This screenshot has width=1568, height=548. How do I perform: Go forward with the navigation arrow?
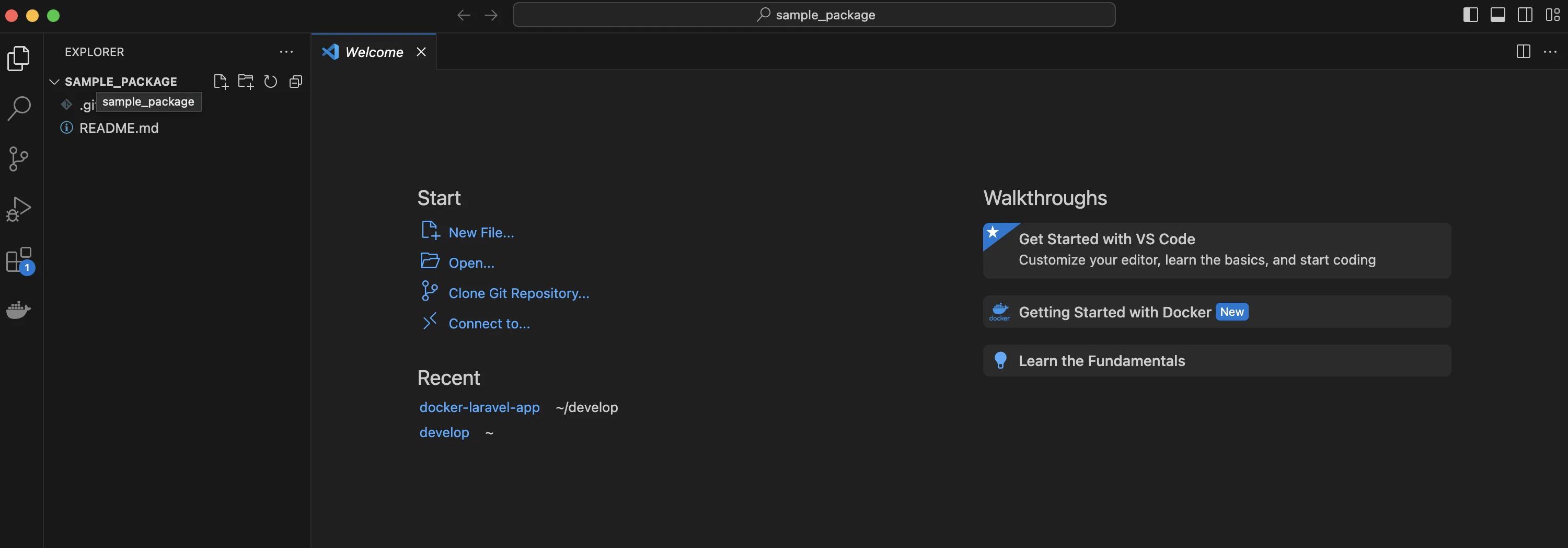tap(491, 15)
